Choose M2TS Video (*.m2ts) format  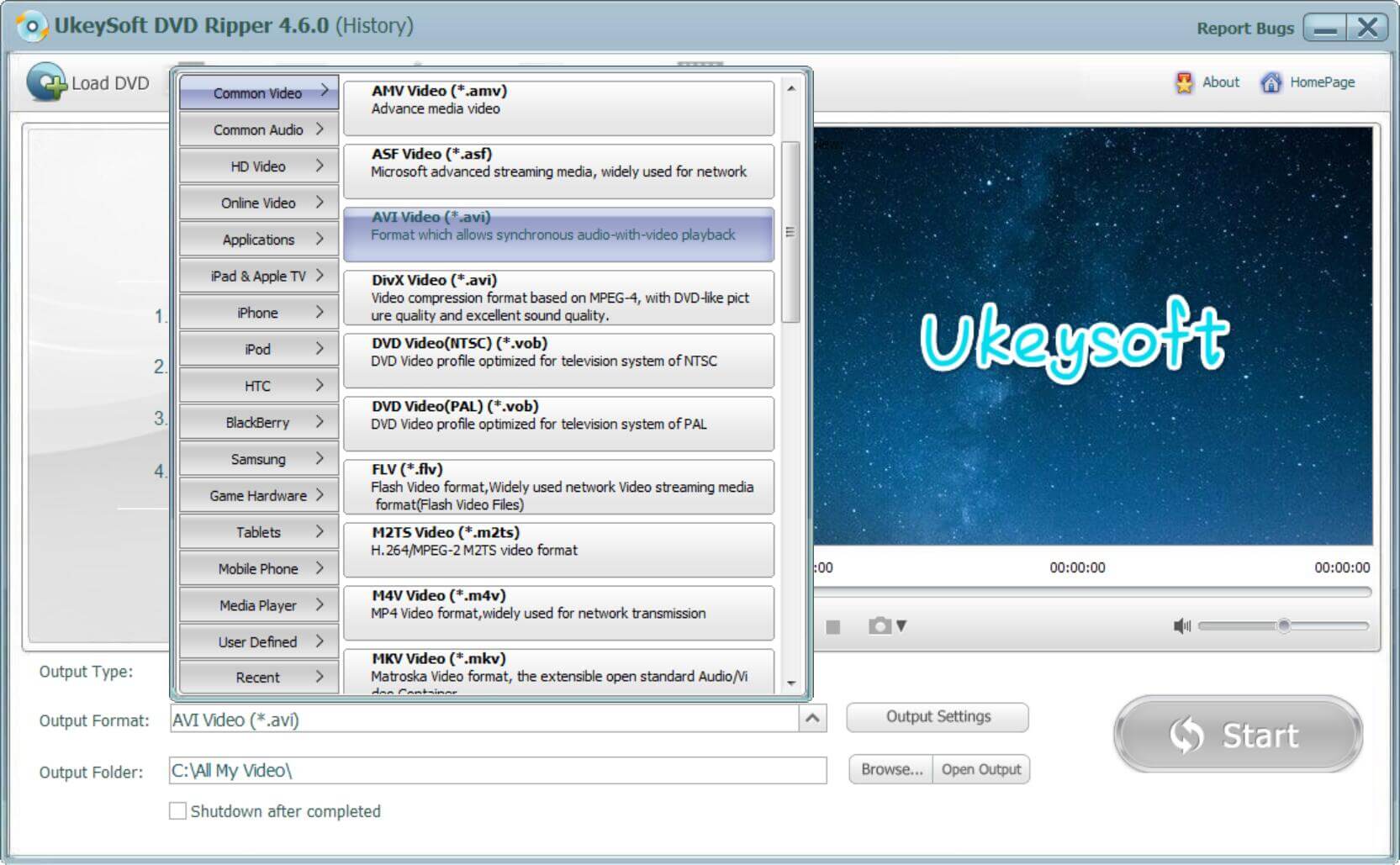click(558, 549)
